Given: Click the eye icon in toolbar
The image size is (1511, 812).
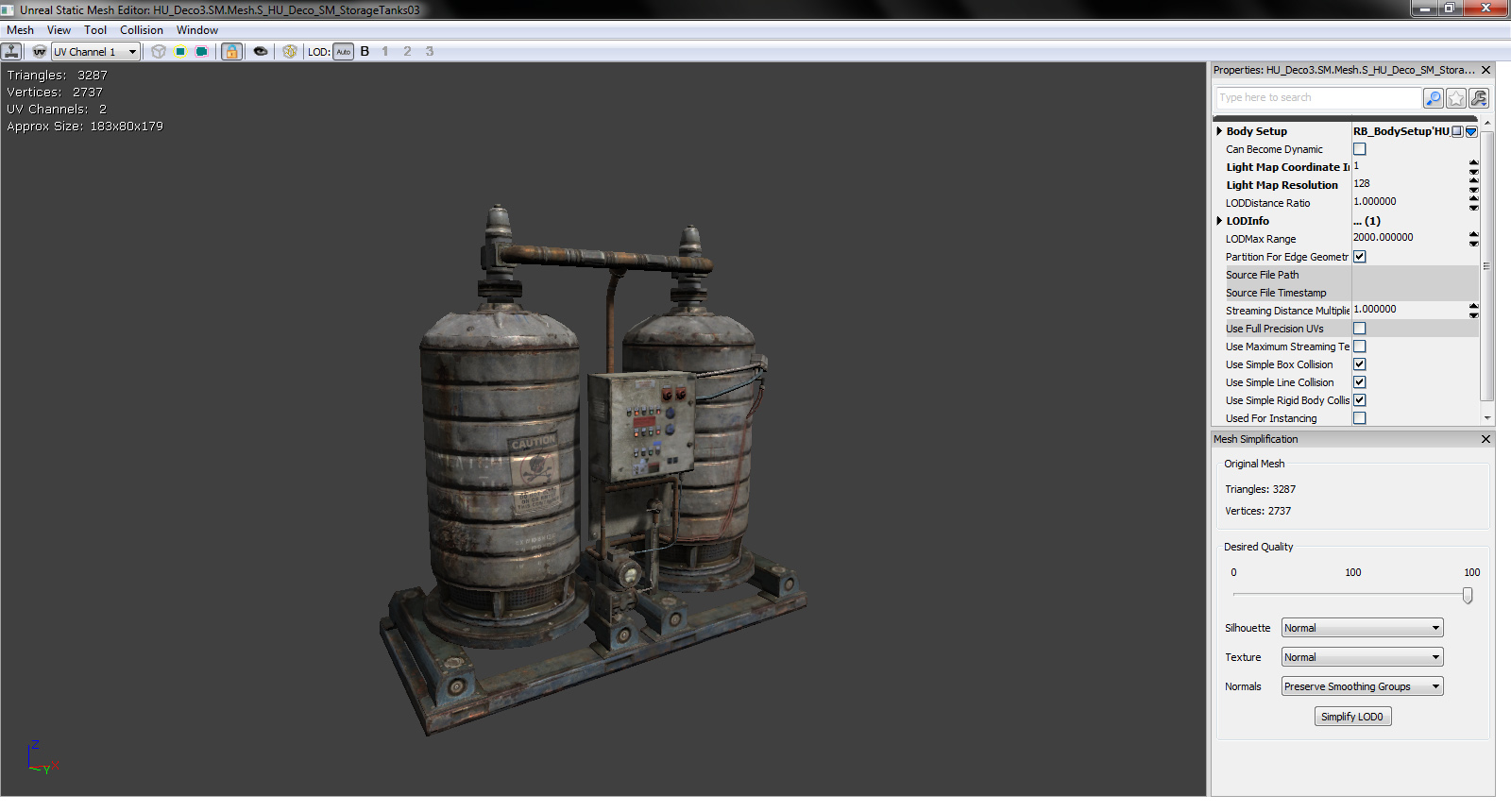Looking at the screenshot, I should point(261,52).
